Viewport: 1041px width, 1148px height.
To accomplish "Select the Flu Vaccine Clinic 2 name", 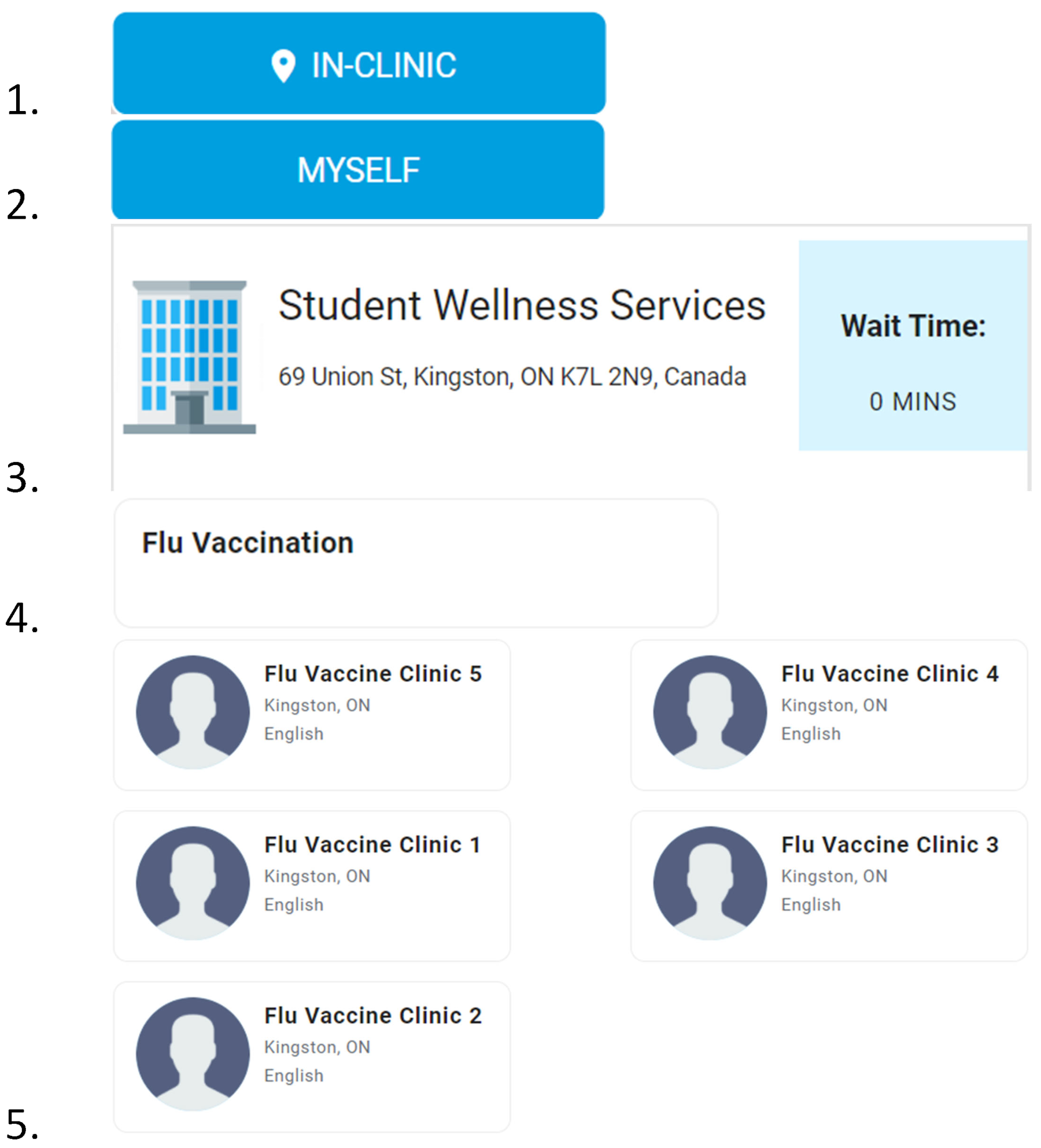I will (372, 1016).
